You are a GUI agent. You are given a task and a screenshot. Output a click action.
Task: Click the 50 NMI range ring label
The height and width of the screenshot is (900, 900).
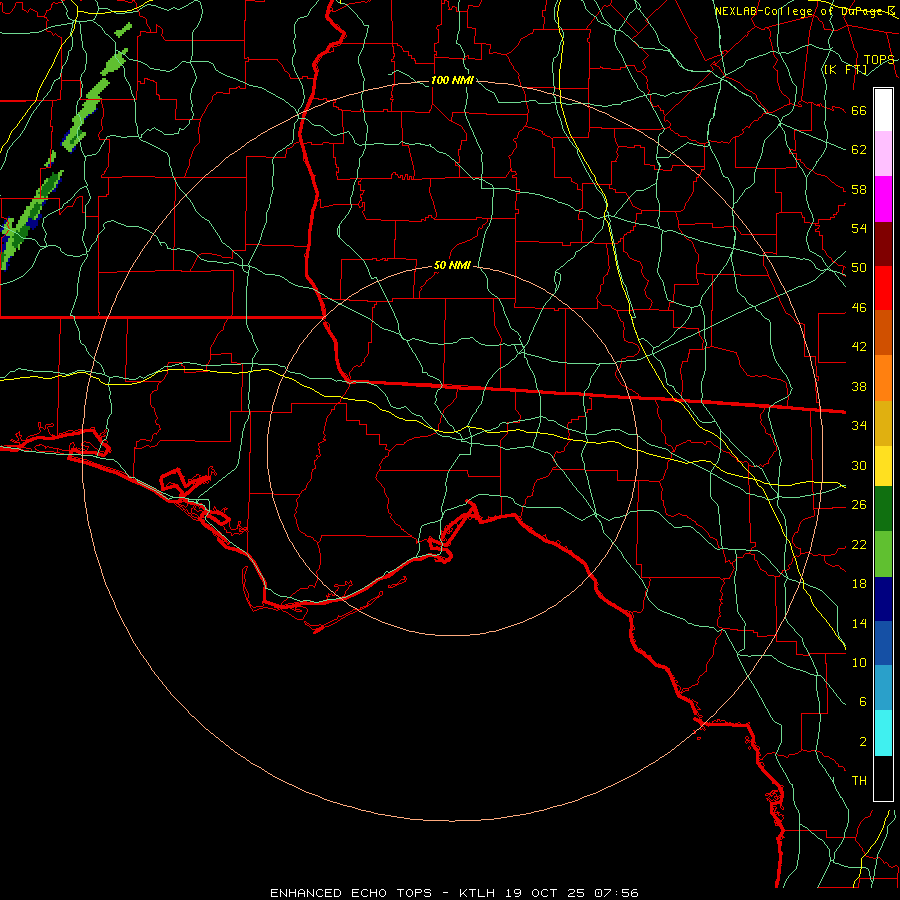coord(452,265)
